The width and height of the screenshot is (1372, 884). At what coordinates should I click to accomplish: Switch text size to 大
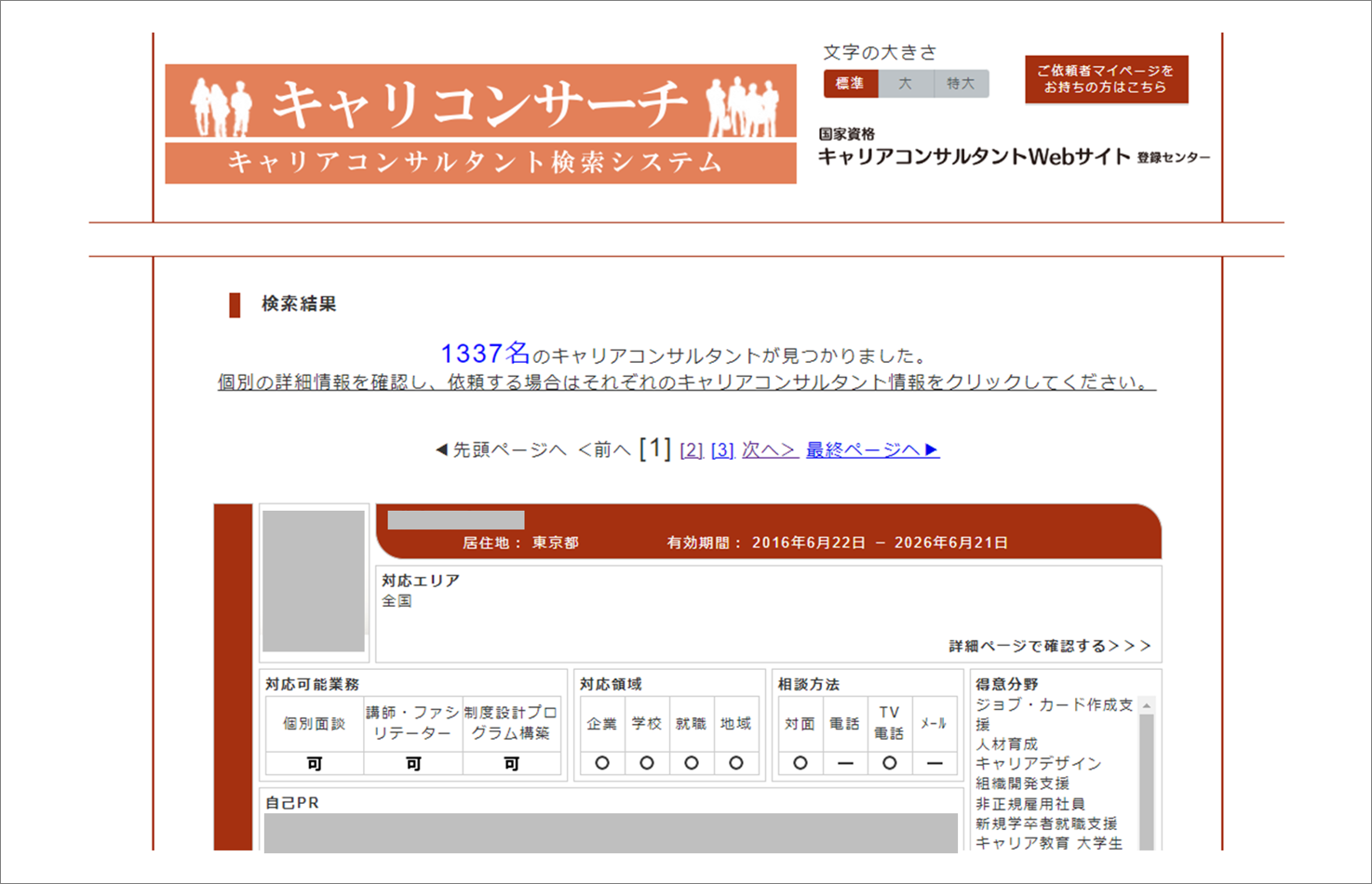(906, 84)
